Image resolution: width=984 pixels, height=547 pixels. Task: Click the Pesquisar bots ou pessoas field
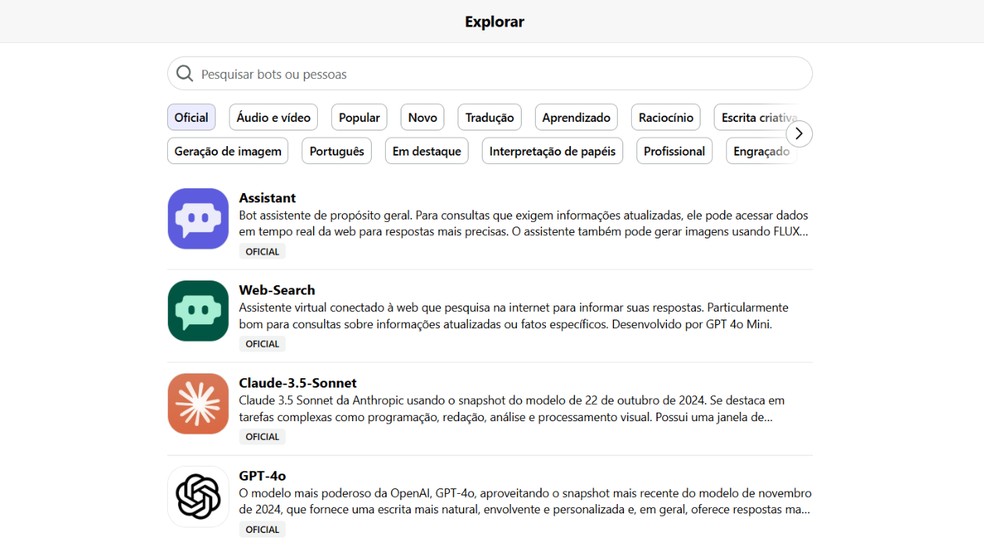point(500,74)
